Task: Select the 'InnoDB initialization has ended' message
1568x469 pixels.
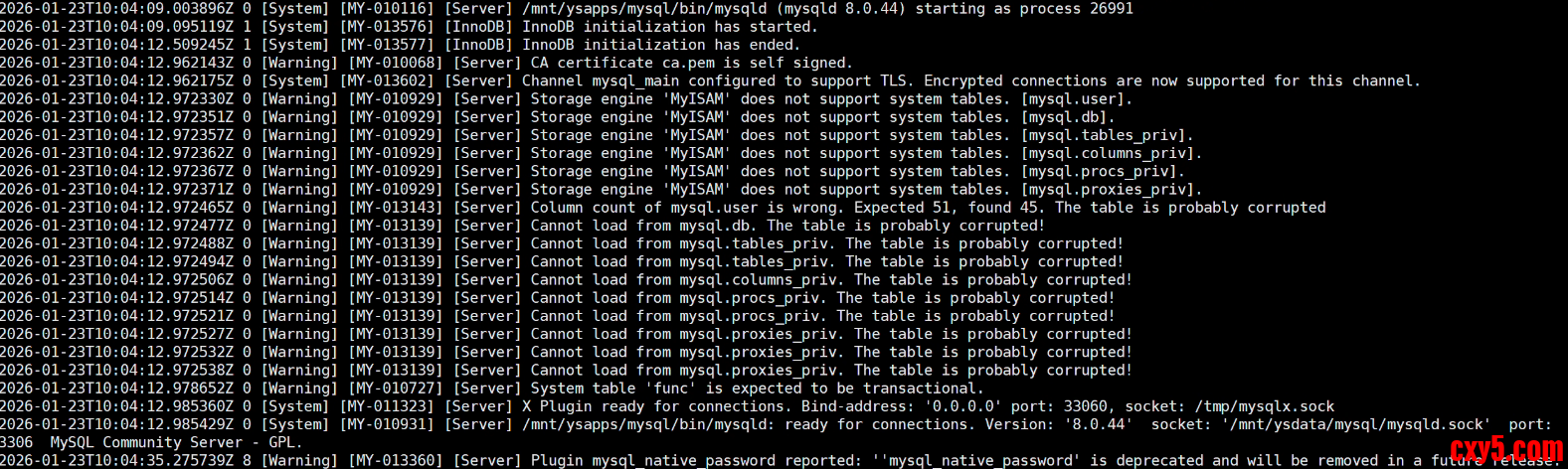Action: point(660,45)
